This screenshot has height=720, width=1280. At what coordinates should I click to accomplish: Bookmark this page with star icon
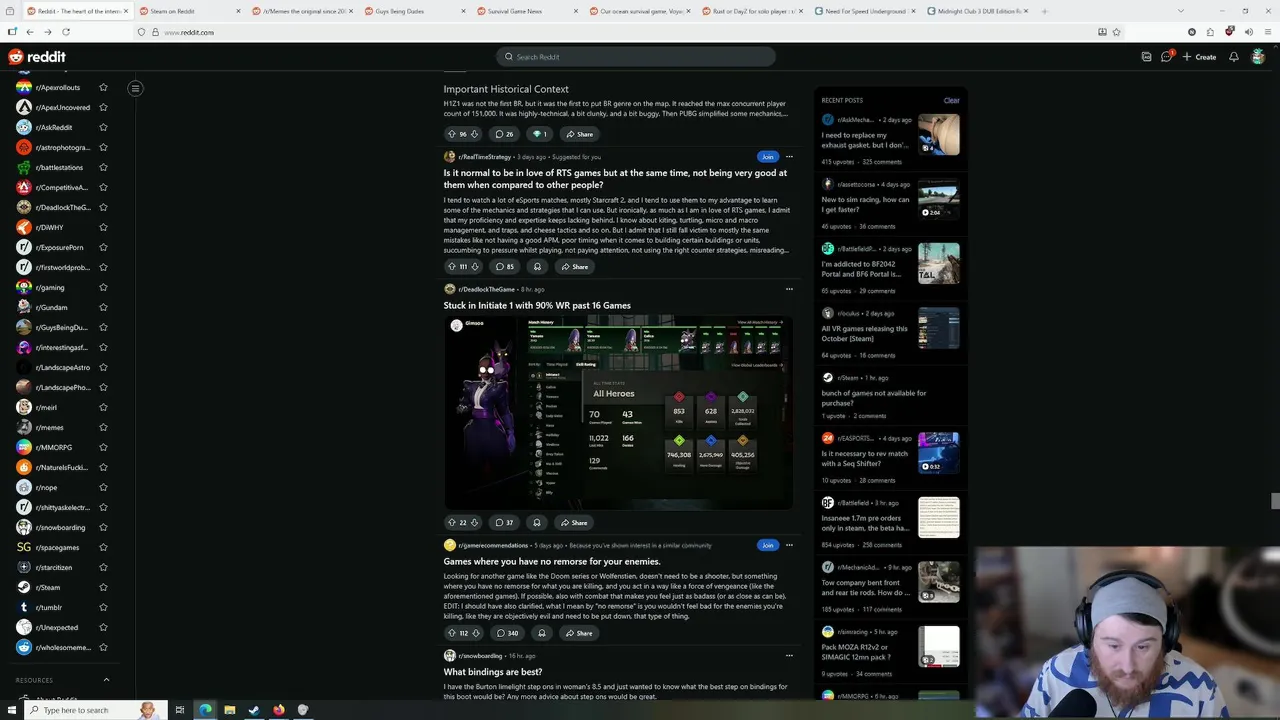coord(1116,32)
